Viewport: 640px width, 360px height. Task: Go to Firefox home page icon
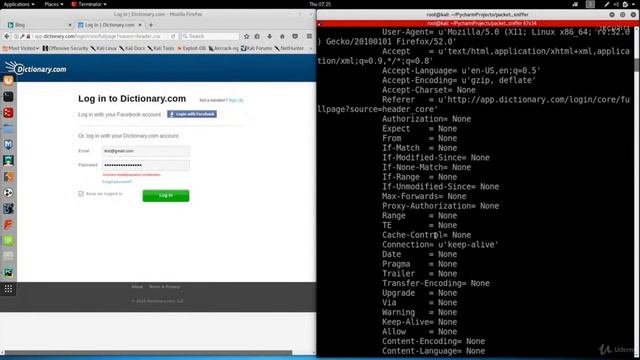coord(282,36)
